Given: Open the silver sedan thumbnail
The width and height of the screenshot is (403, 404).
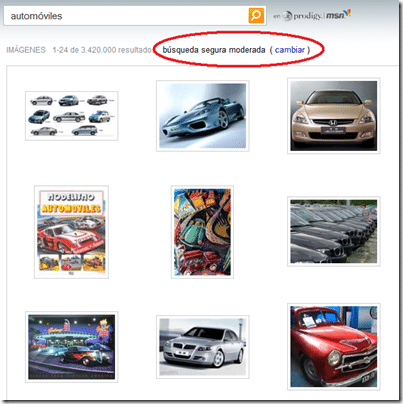Looking at the screenshot, I should tap(203, 347).
